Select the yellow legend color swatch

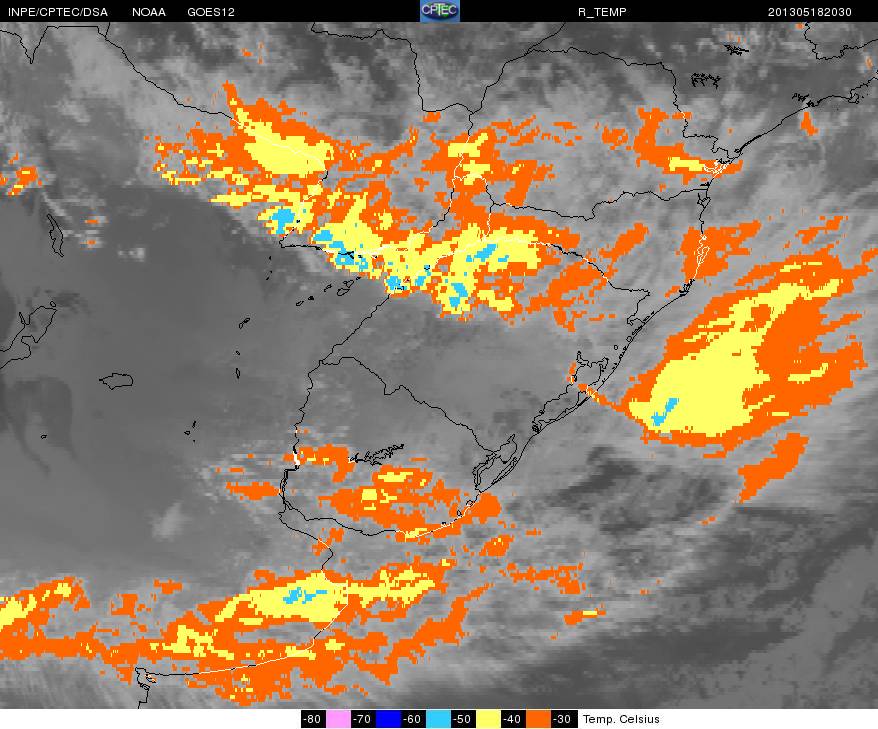click(488, 719)
